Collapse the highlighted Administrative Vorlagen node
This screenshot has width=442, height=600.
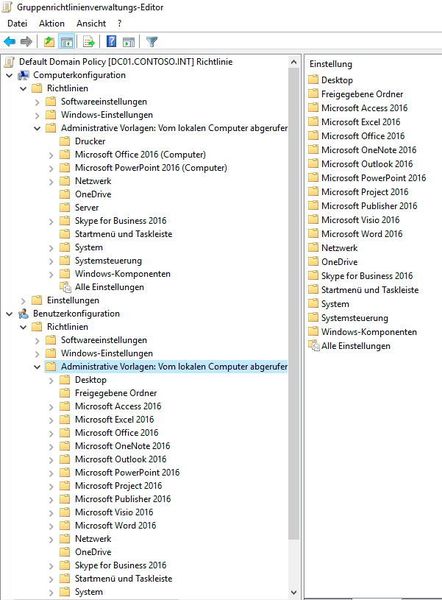37,367
